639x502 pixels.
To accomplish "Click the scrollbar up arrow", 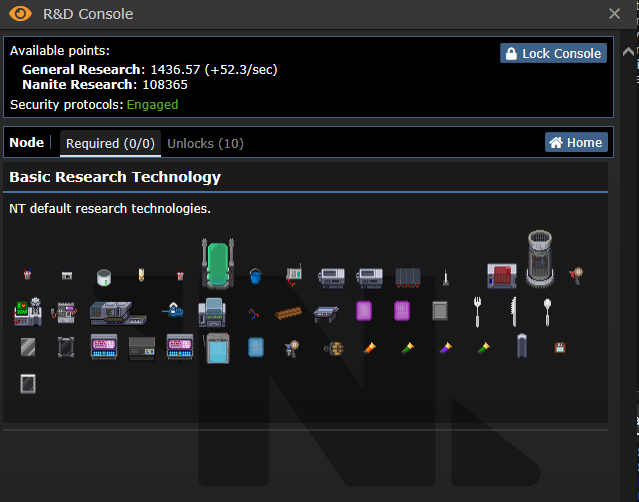I will point(629,51).
